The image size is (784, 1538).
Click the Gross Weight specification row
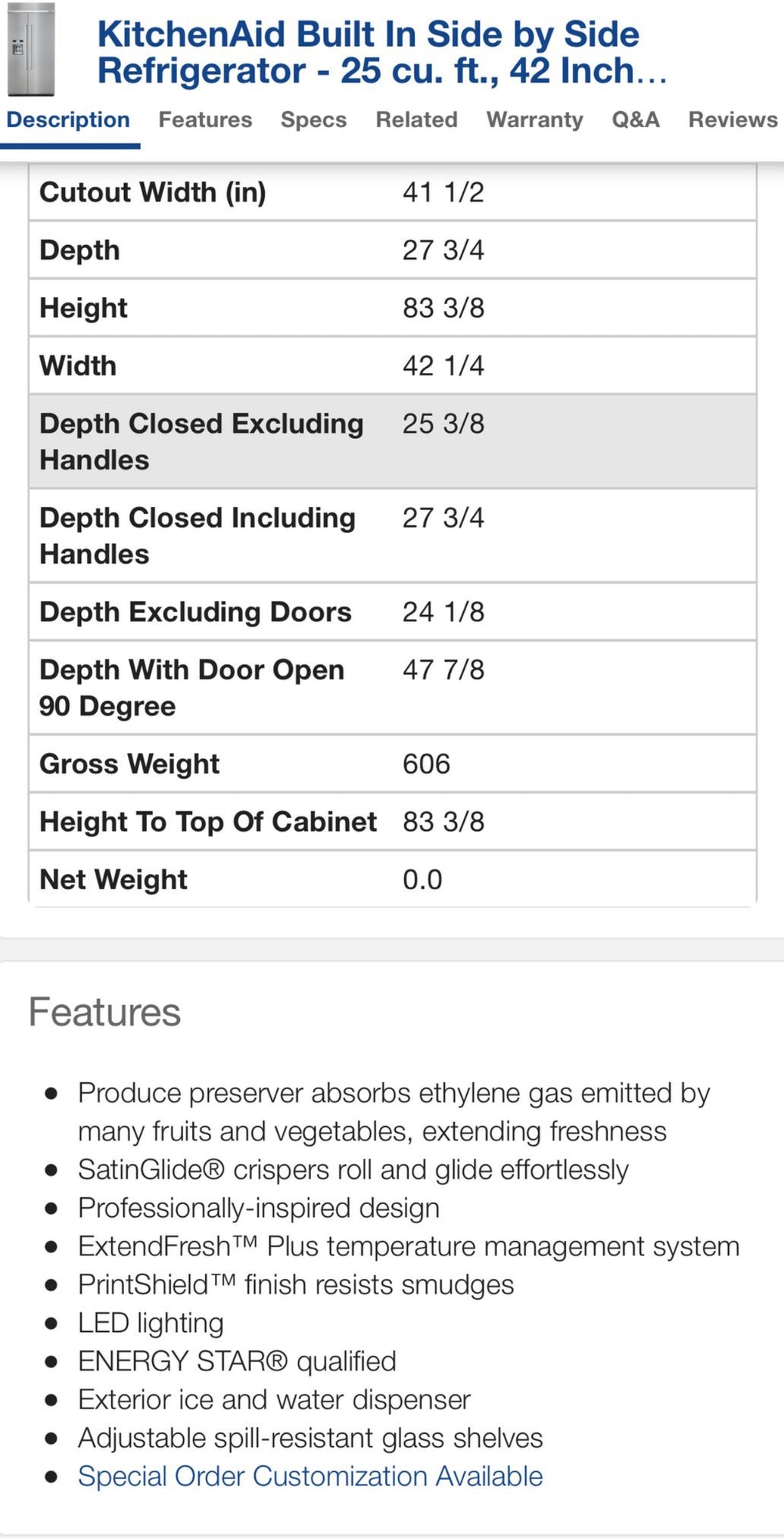(392, 764)
